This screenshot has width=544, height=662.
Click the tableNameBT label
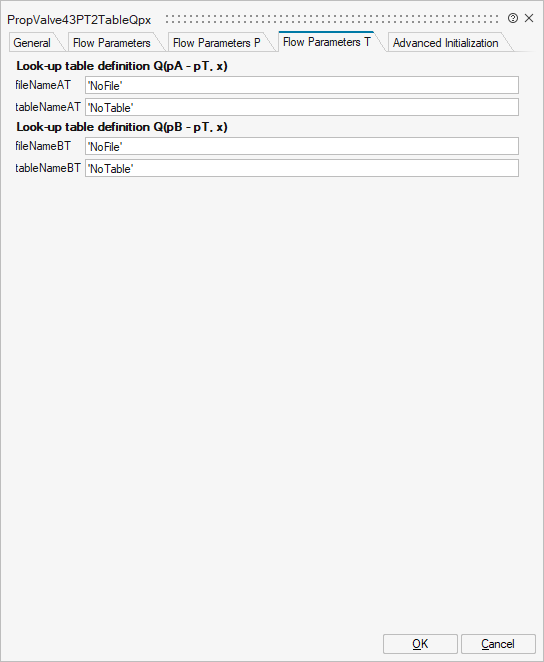(48, 168)
